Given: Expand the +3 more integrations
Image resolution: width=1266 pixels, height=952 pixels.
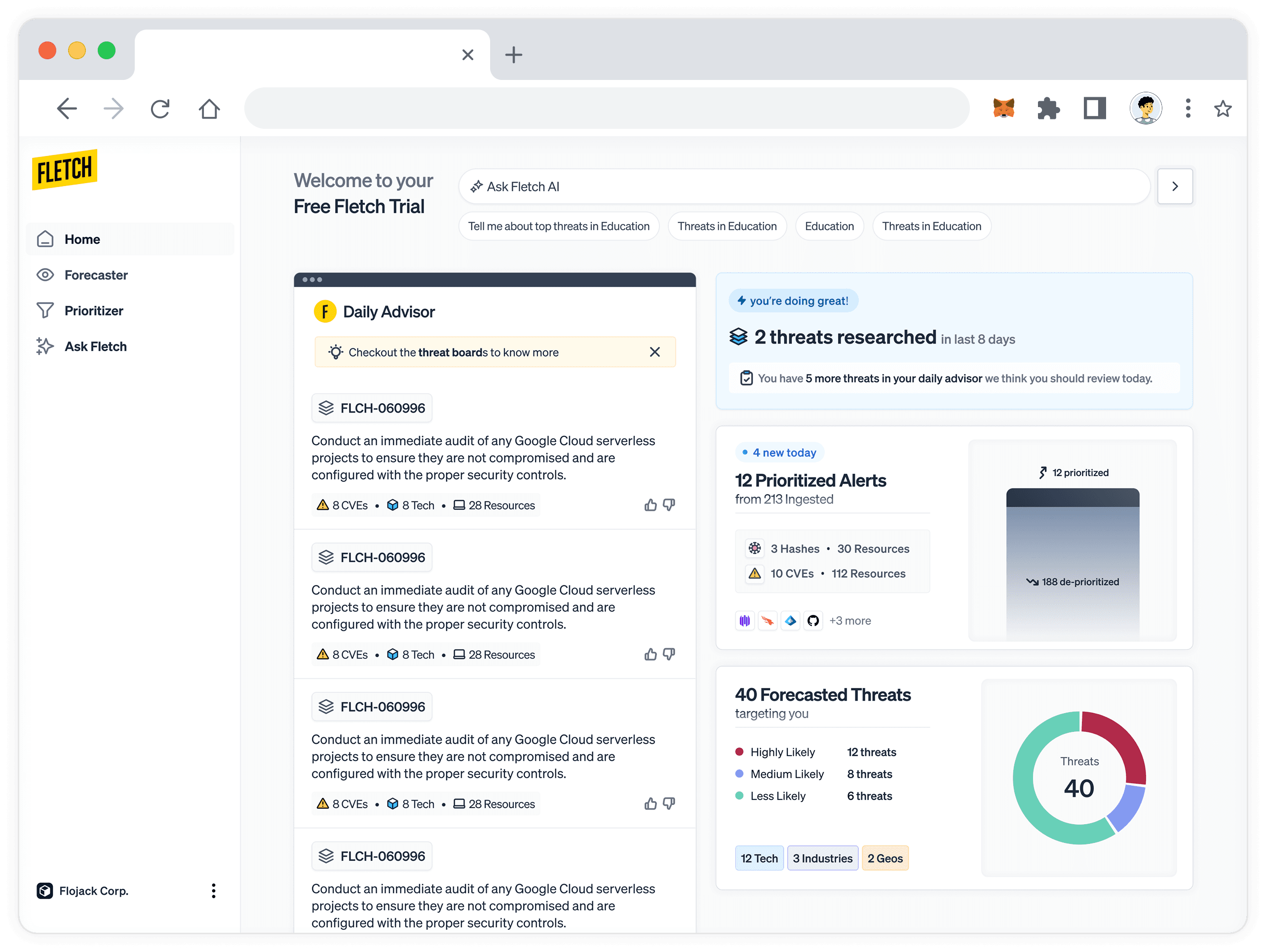Looking at the screenshot, I should [x=850, y=621].
